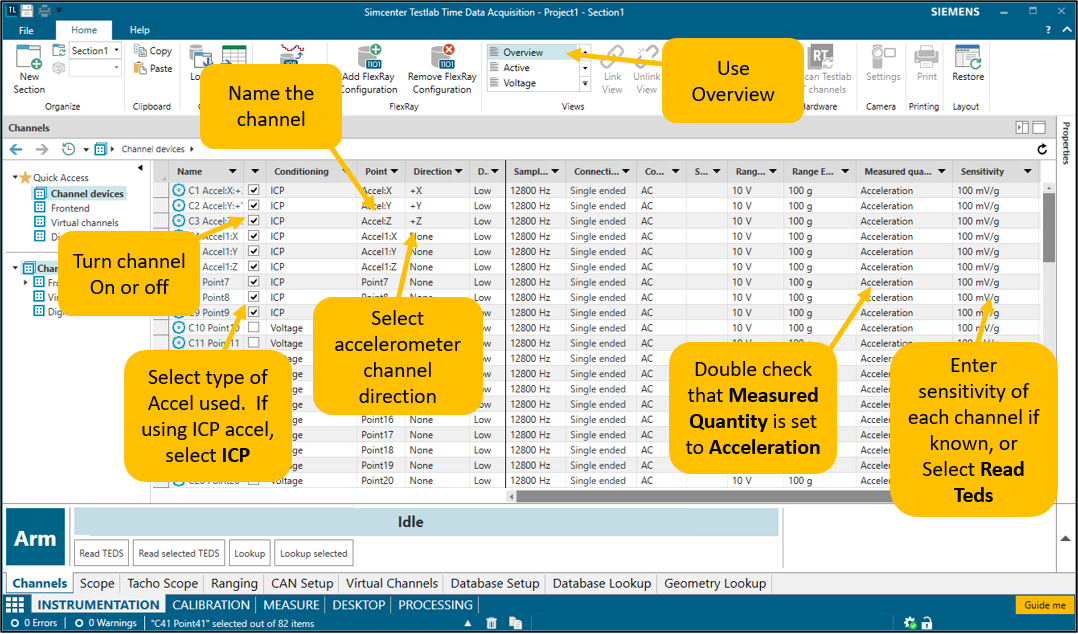Click the Lookup selected button
The height and width of the screenshot is (634, 1078).
(314, 553)
